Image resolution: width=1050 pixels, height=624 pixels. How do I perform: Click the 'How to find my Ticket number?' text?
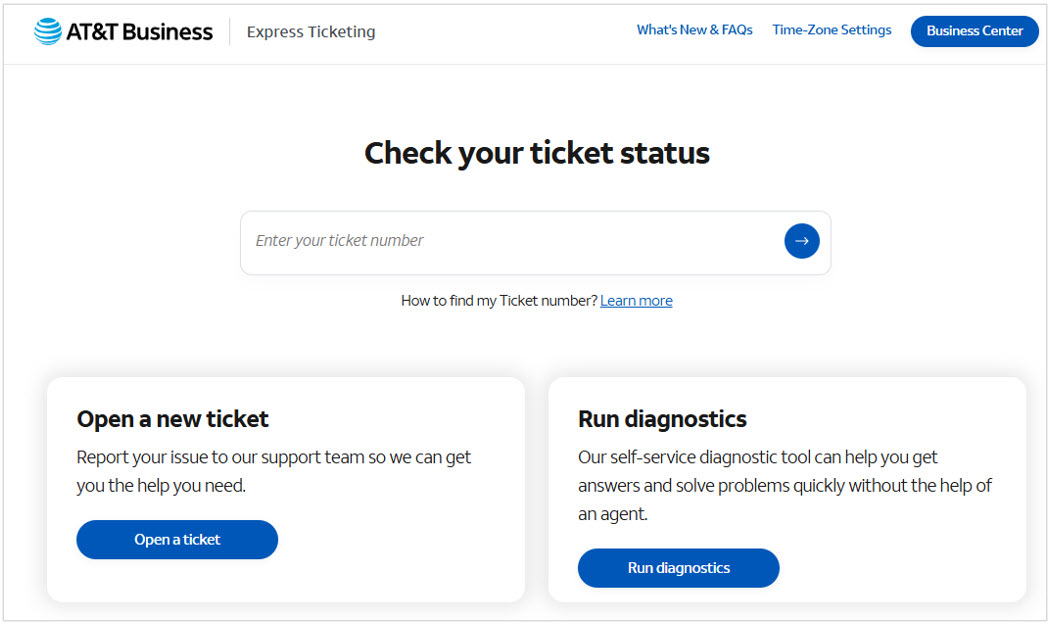pos(499,301)
